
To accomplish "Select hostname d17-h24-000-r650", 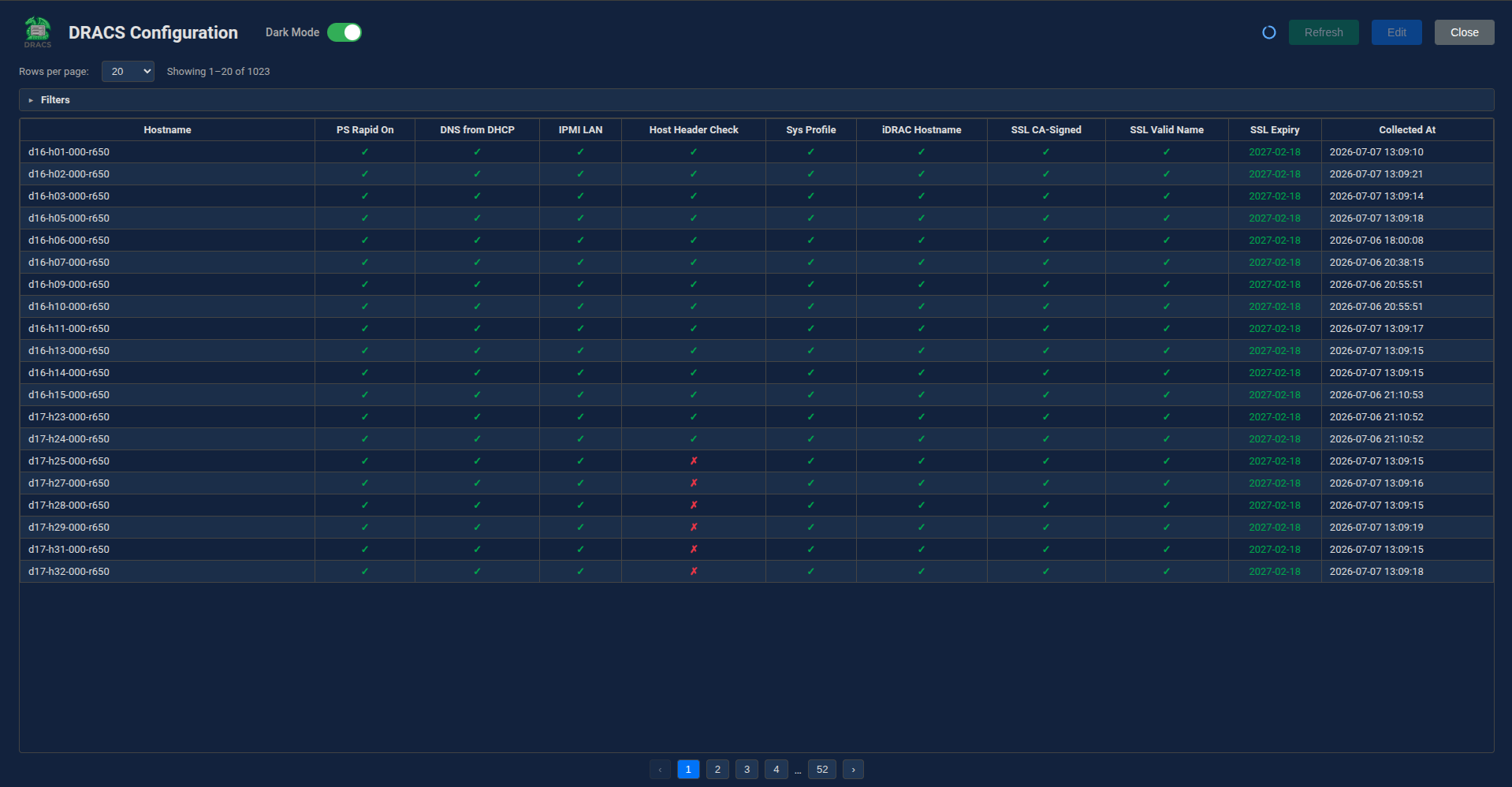I will tap(69, 439).
